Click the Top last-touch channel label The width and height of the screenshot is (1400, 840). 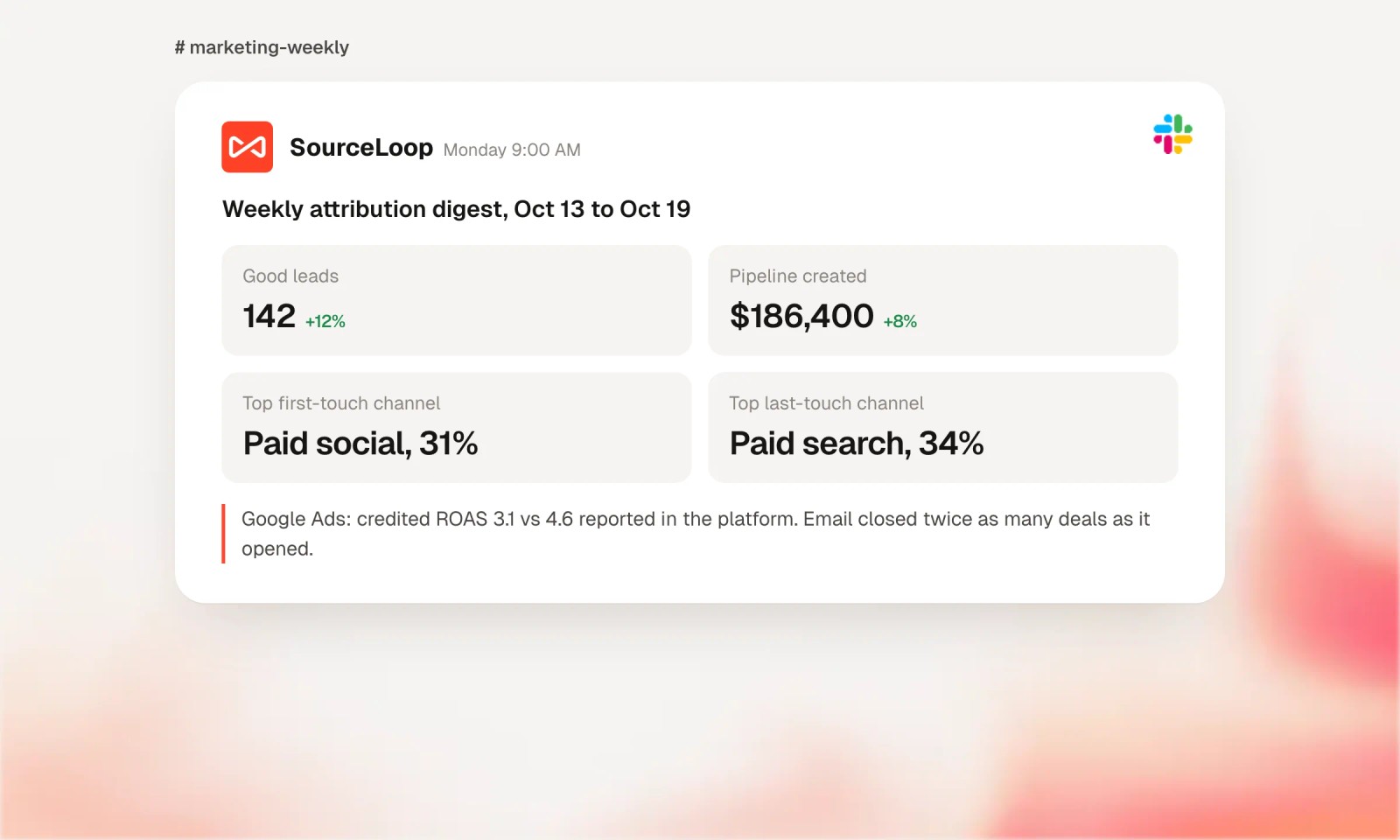pos(826,403)
